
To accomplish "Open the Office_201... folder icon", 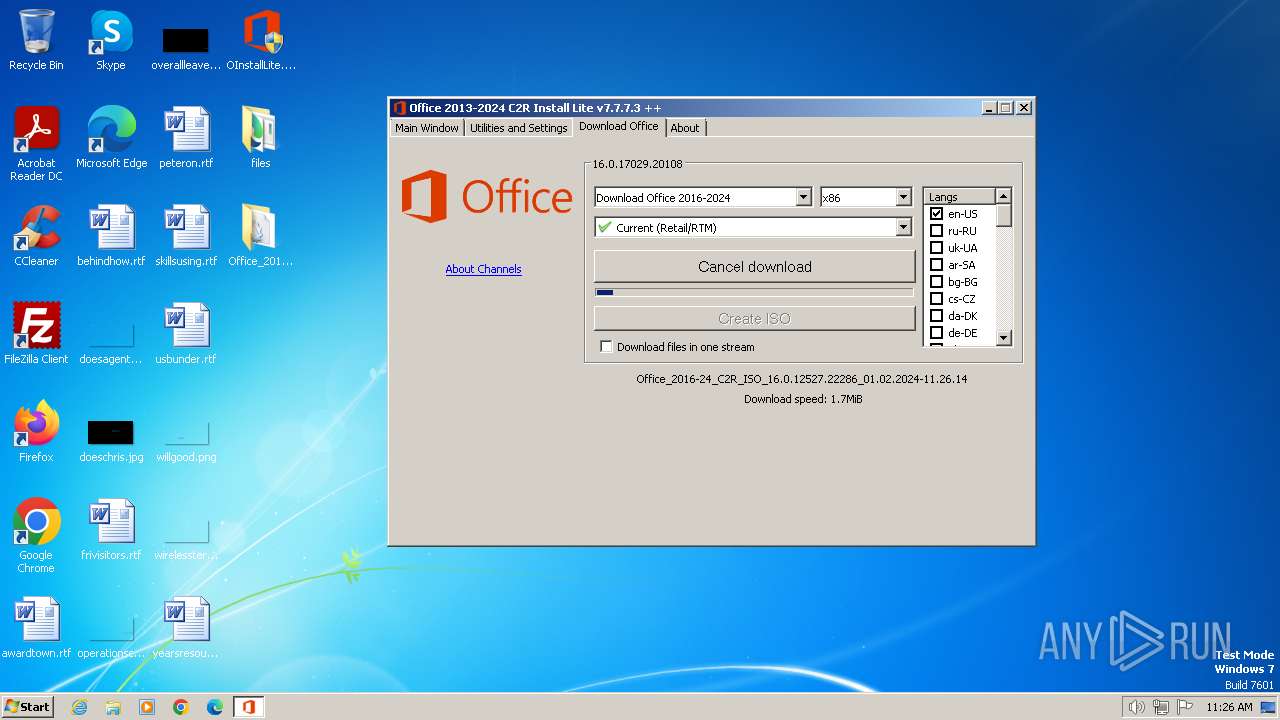I will coord(261,236).
